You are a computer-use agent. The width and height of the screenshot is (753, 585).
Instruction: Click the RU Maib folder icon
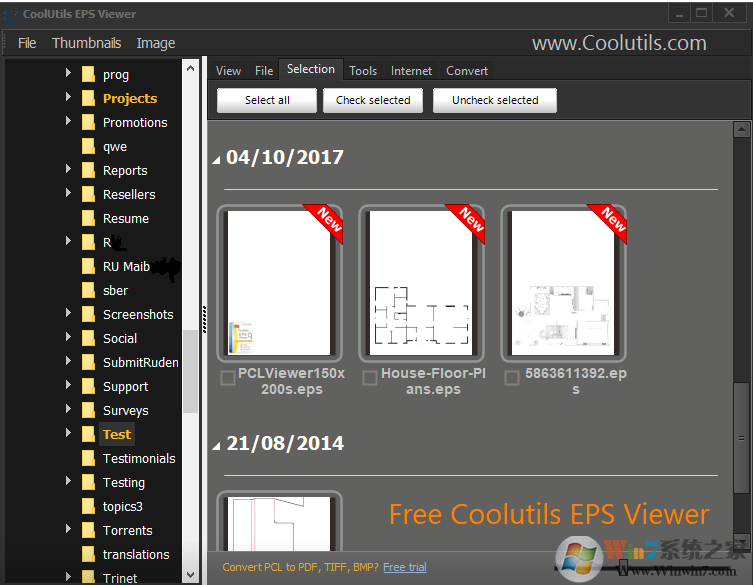point(88,267)
